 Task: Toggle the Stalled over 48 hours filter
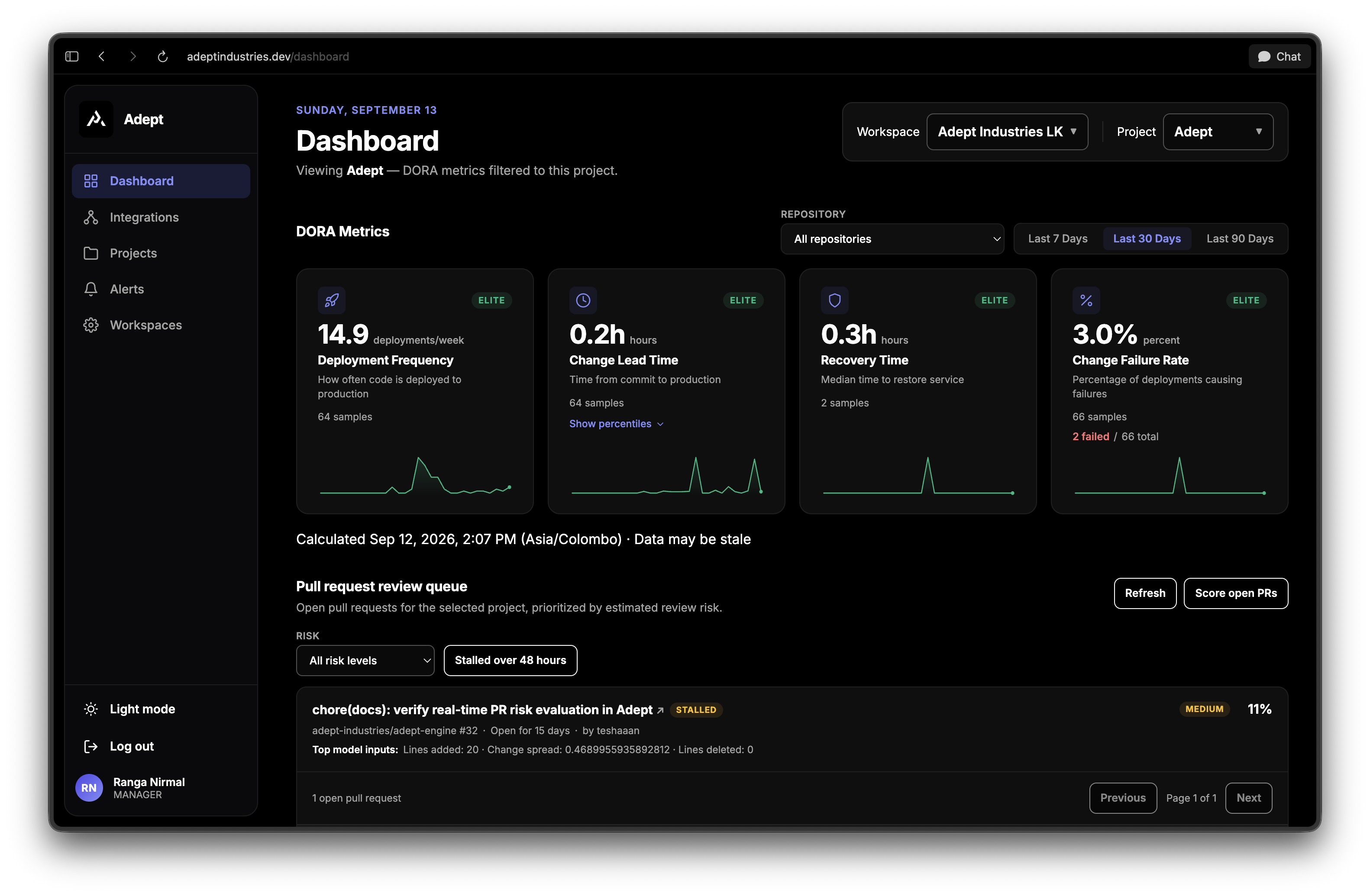coord(511,661)
